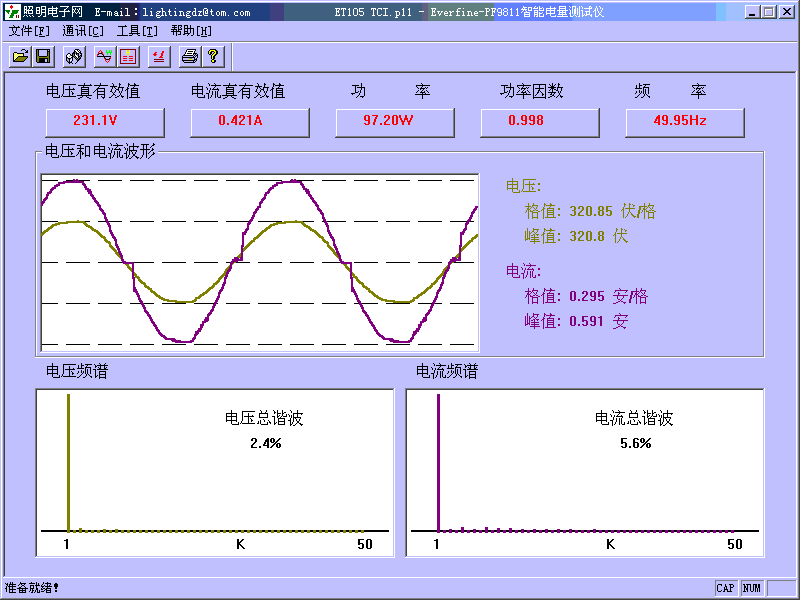This screenshot has height=600, width=800.
Task: Click the open file folder icon
Action: click(20, 56)
